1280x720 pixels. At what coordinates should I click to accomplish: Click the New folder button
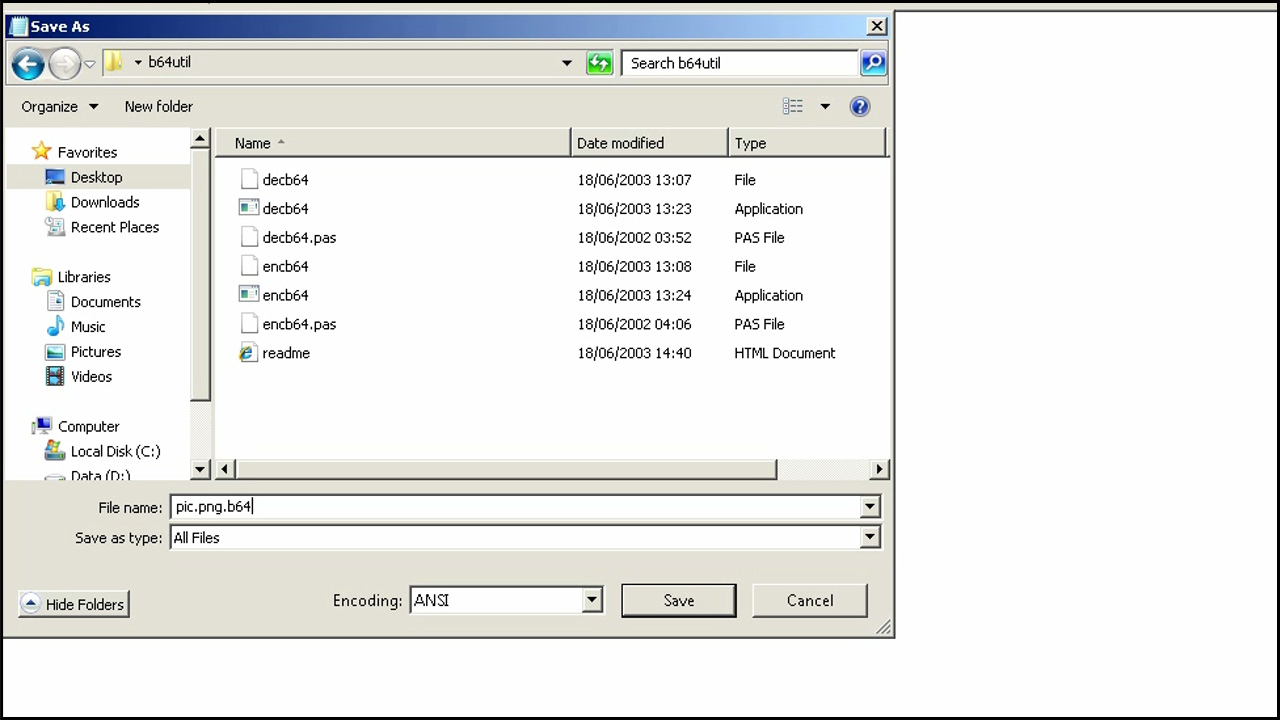[159, 106]
